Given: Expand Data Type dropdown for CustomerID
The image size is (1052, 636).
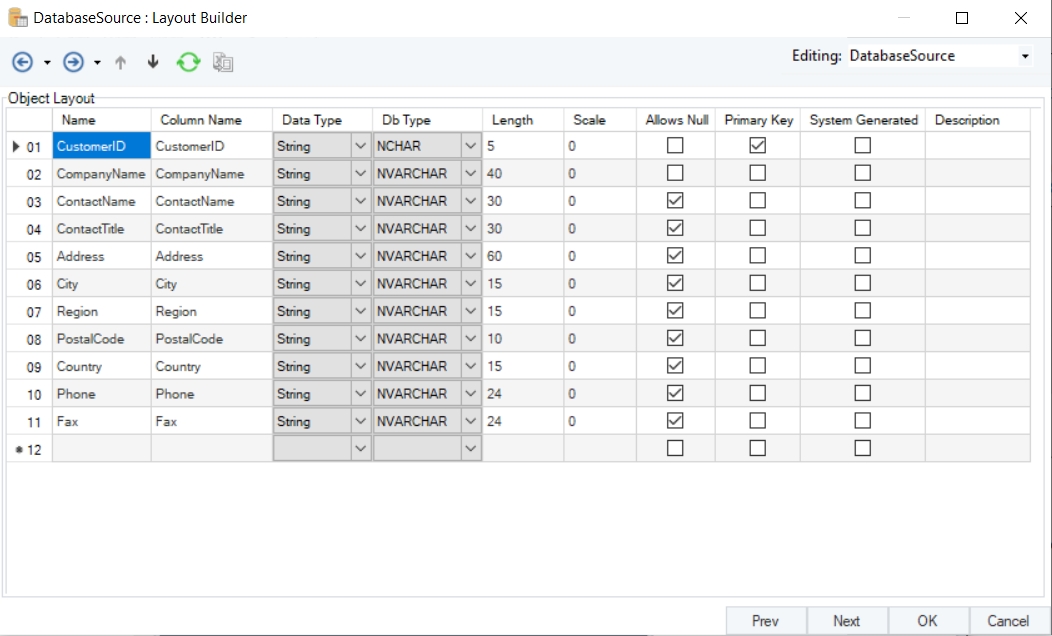Looking at the screenshot, I should (360, 146).
